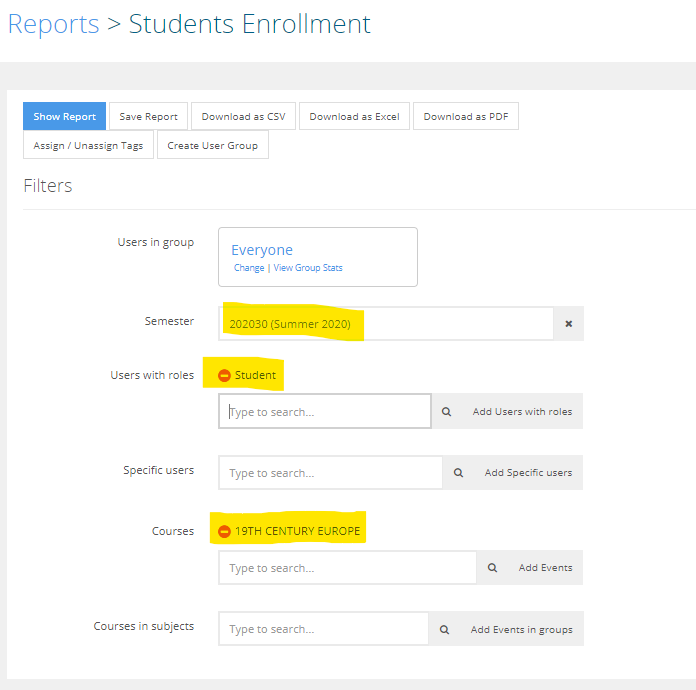The height and width of the screenshot is (690, 696).
Task: Download the report as Excel
Action: click(x=354, y=117)
